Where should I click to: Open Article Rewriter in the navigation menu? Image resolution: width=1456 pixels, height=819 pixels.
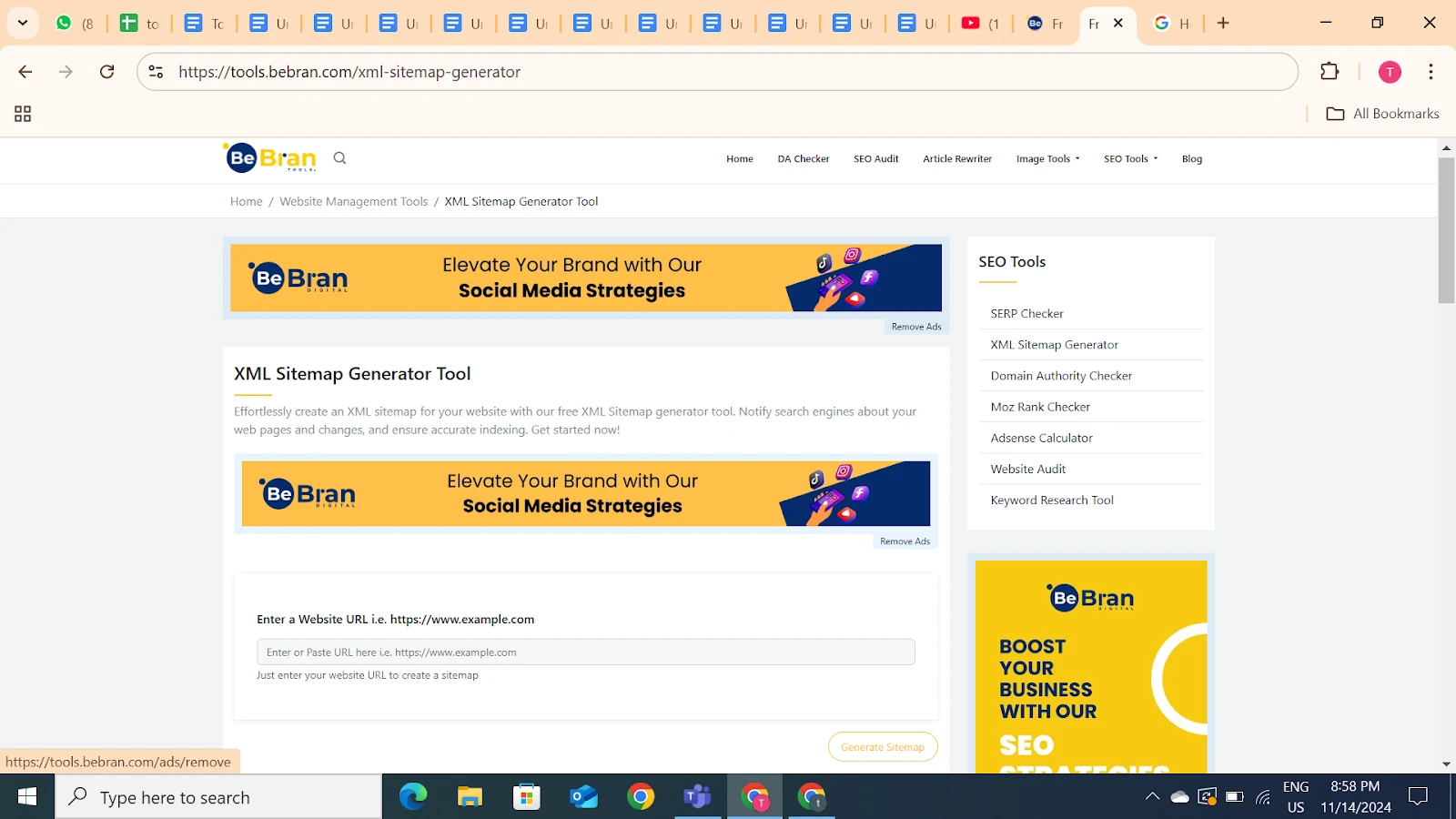tap(957, 159)
